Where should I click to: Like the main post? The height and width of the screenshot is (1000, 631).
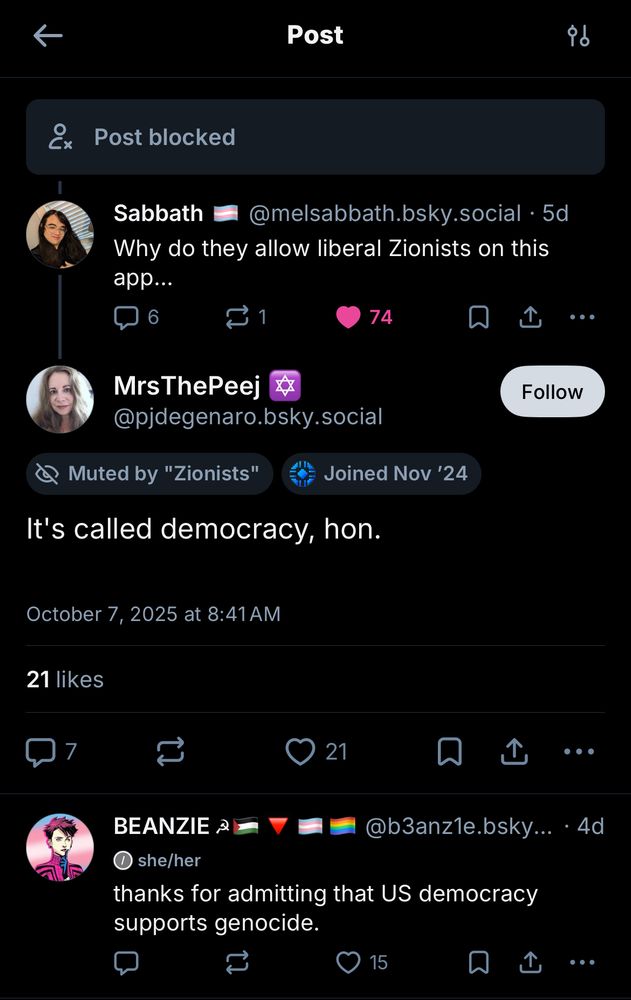[x=300, y=751]
